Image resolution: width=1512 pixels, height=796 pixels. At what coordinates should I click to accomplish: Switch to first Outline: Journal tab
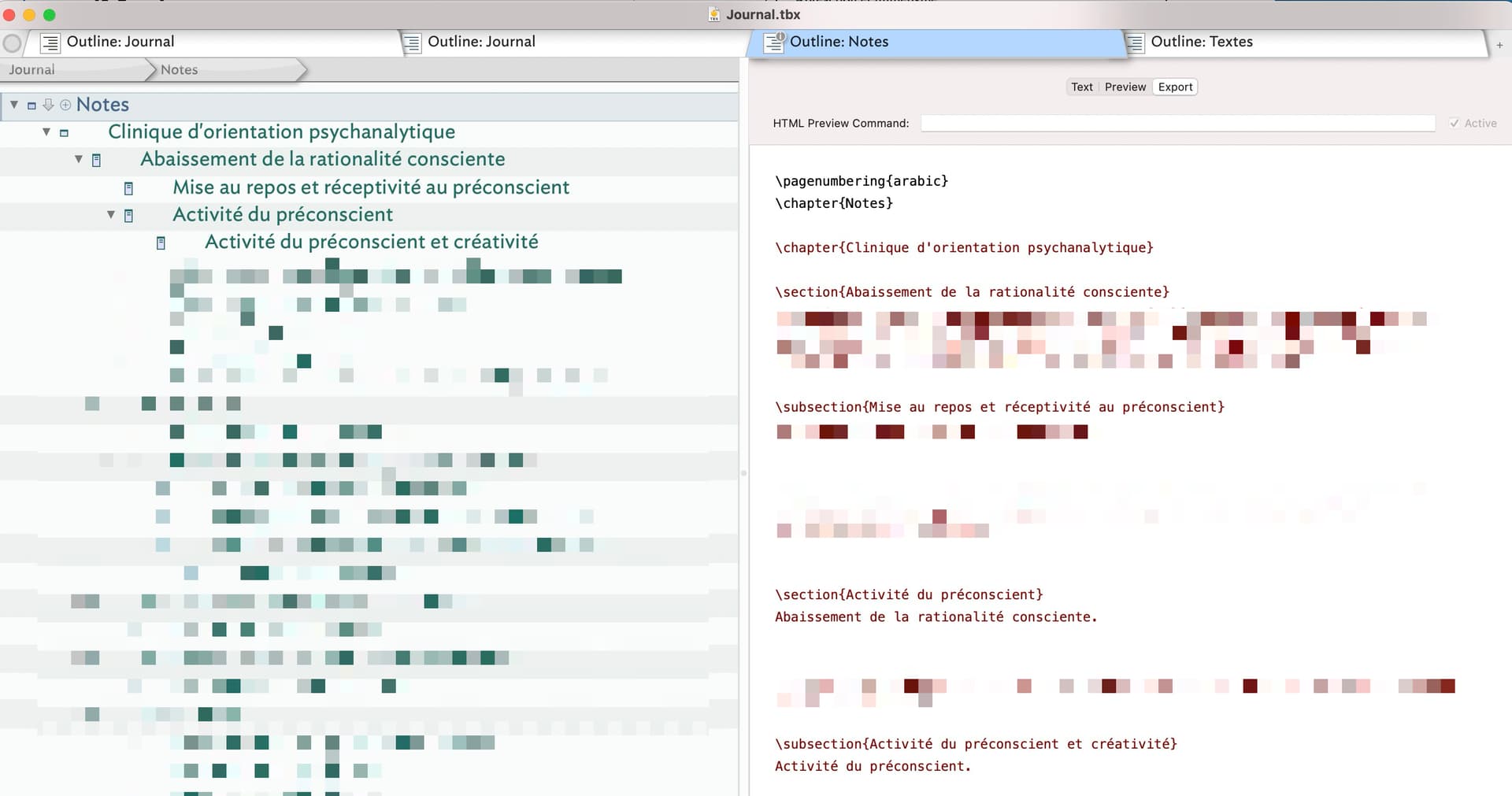(x=120, y=42)
